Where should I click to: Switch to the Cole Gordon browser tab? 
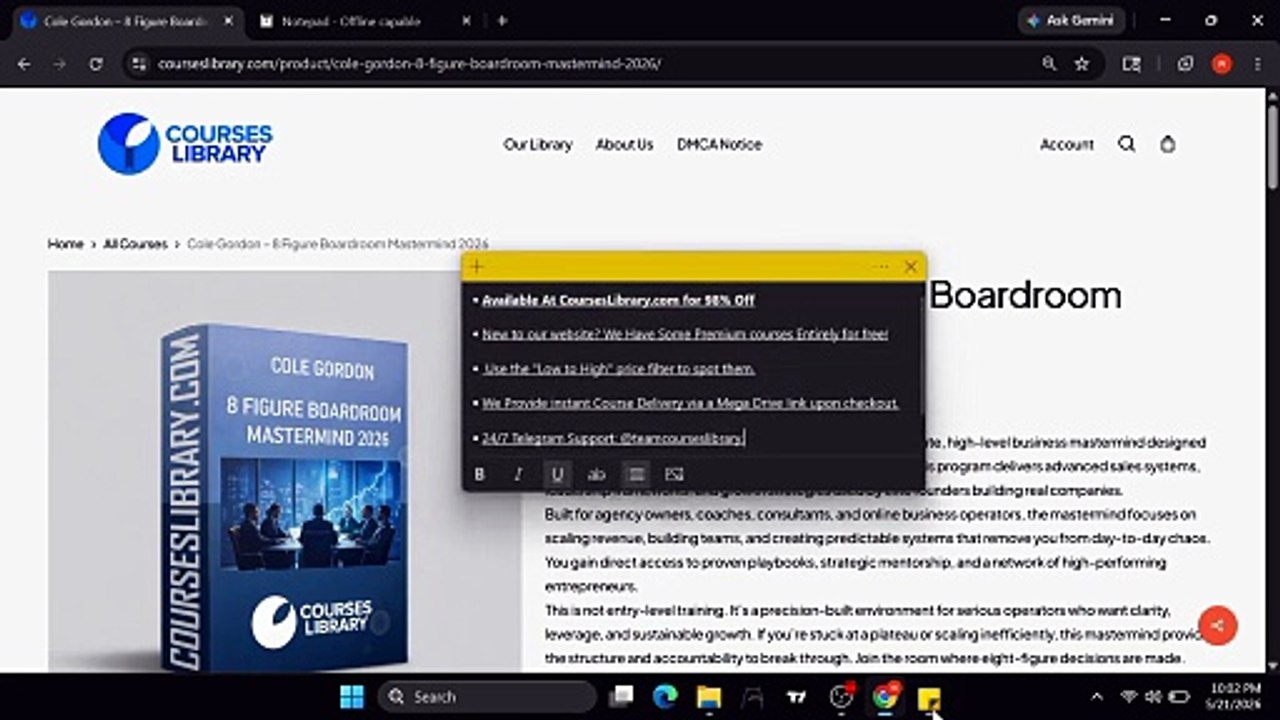pos(125,21)
